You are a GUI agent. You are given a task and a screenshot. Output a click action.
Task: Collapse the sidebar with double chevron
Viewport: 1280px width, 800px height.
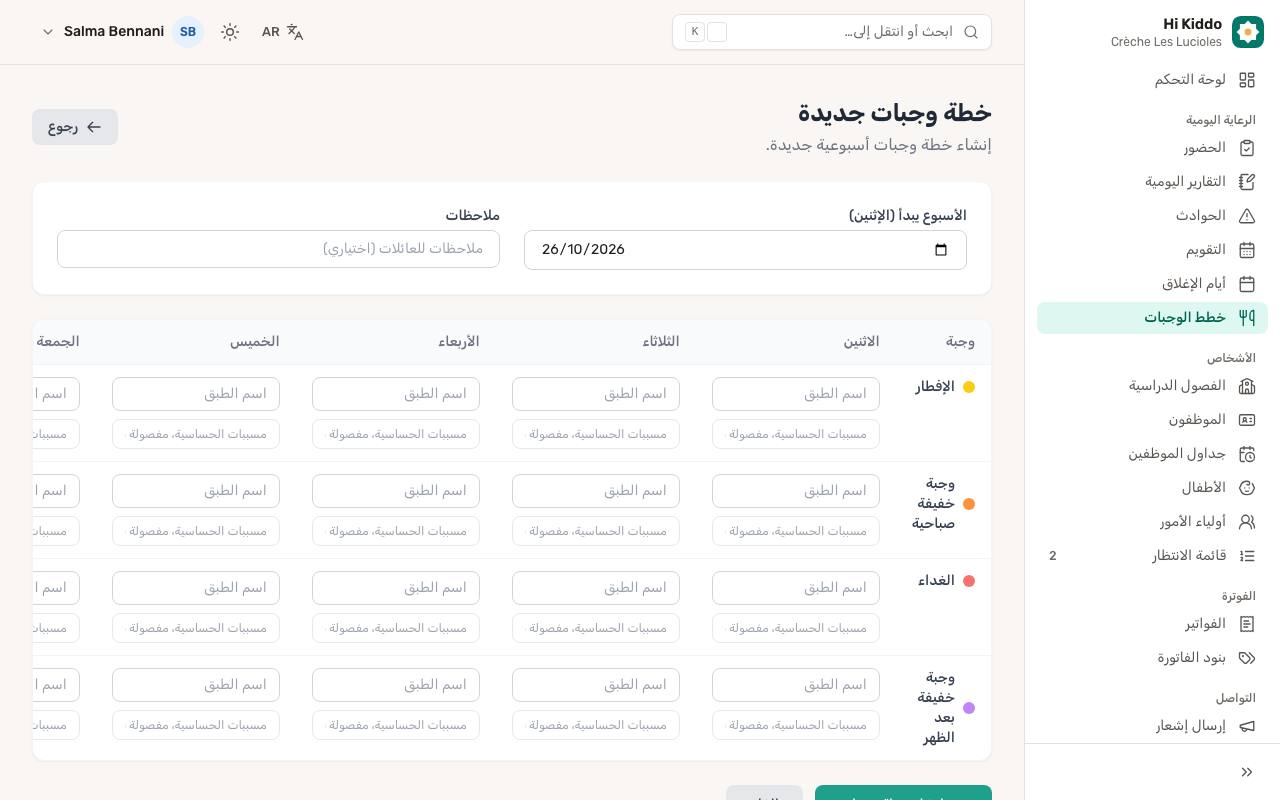click(1247, 772)
